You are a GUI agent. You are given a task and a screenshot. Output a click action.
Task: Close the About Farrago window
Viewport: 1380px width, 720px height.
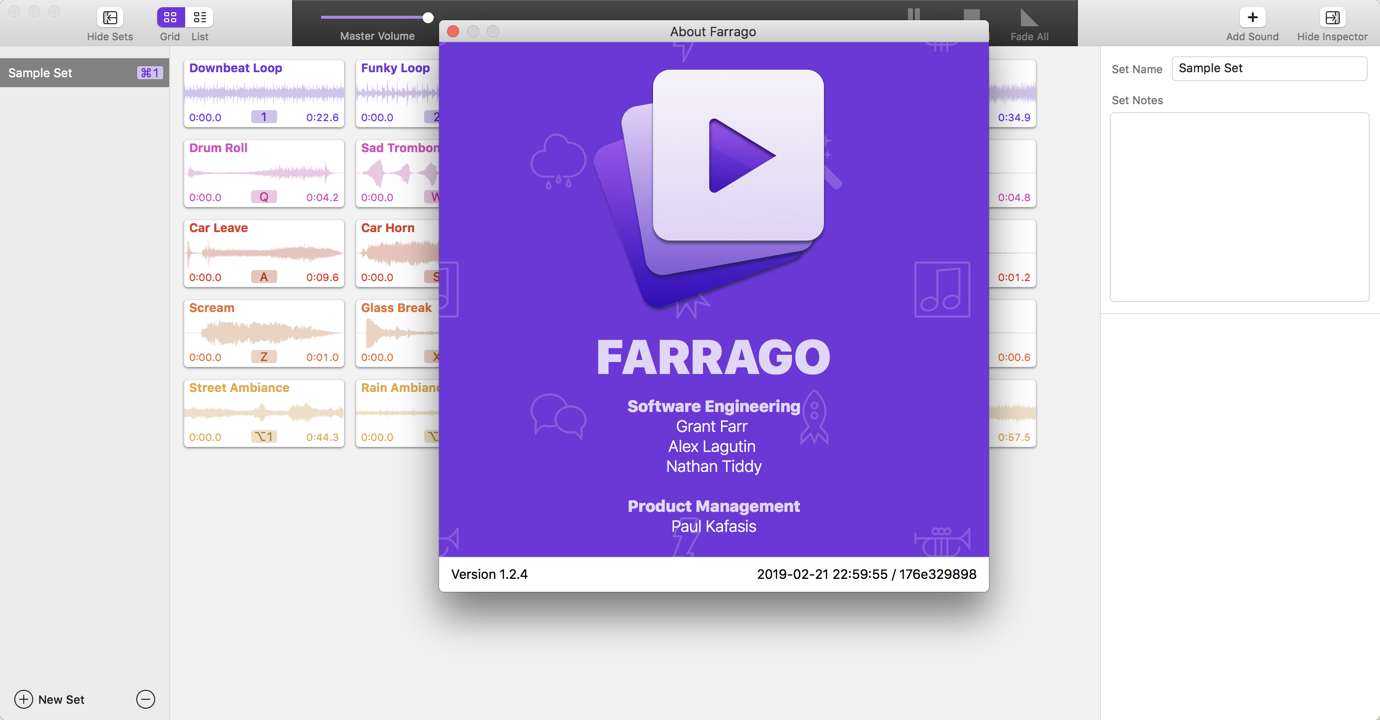453,31
